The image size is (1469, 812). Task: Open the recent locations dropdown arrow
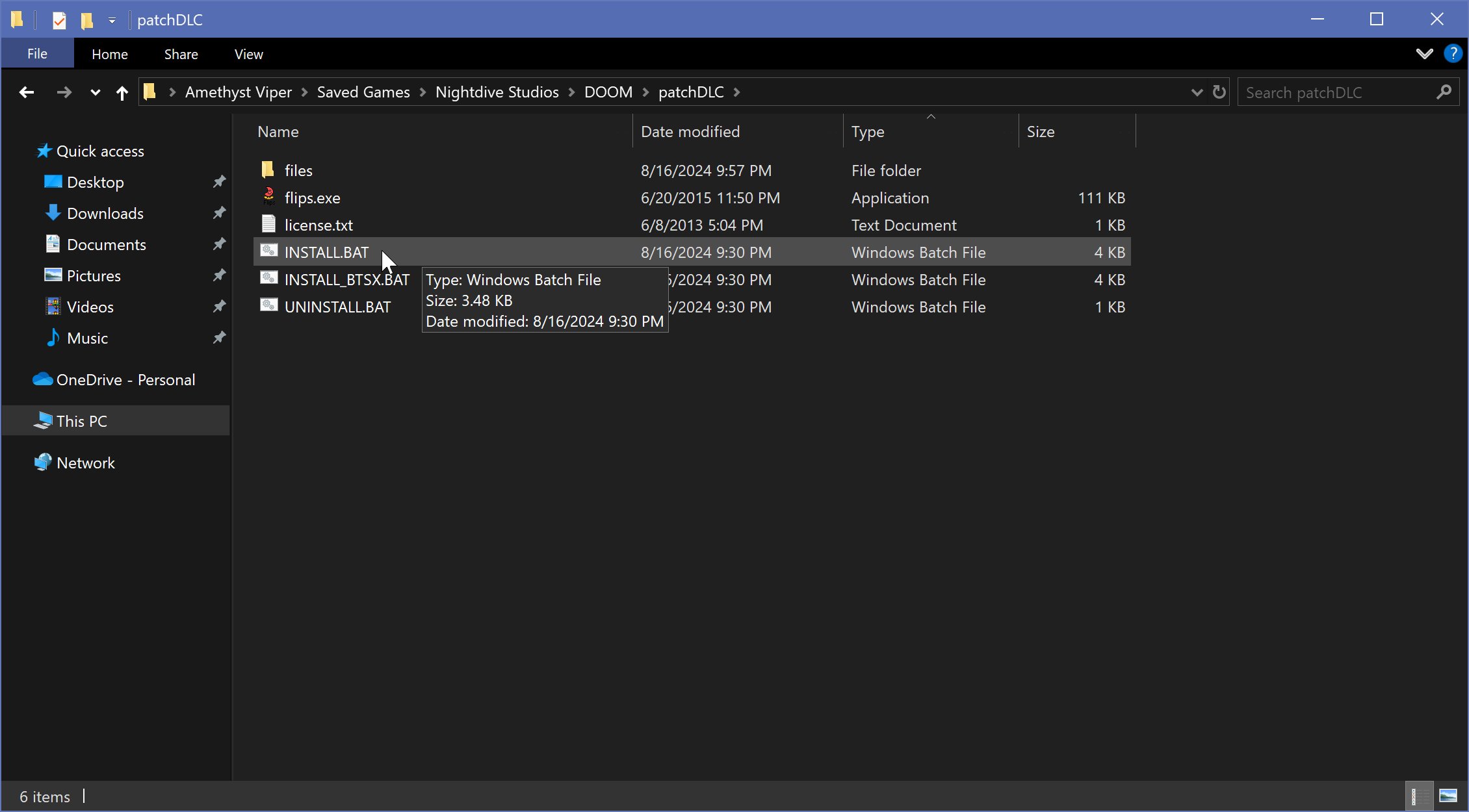pyautogui.click(x=95, y=93)
